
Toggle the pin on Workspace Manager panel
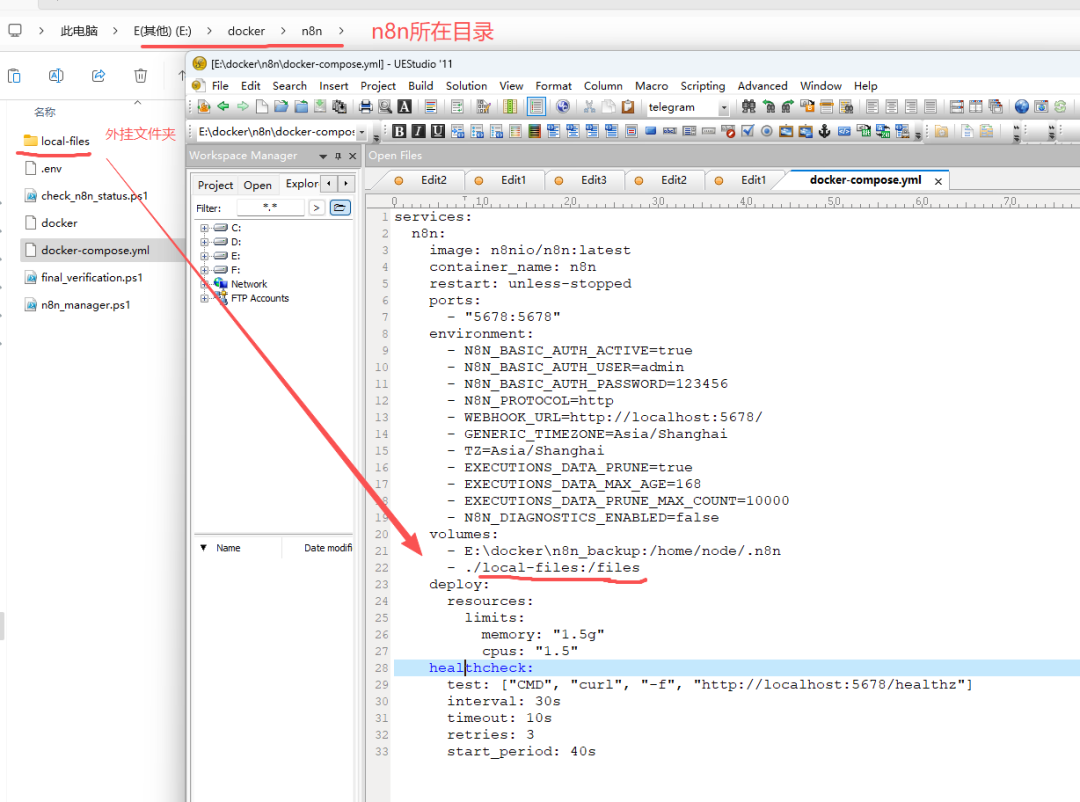338,156
